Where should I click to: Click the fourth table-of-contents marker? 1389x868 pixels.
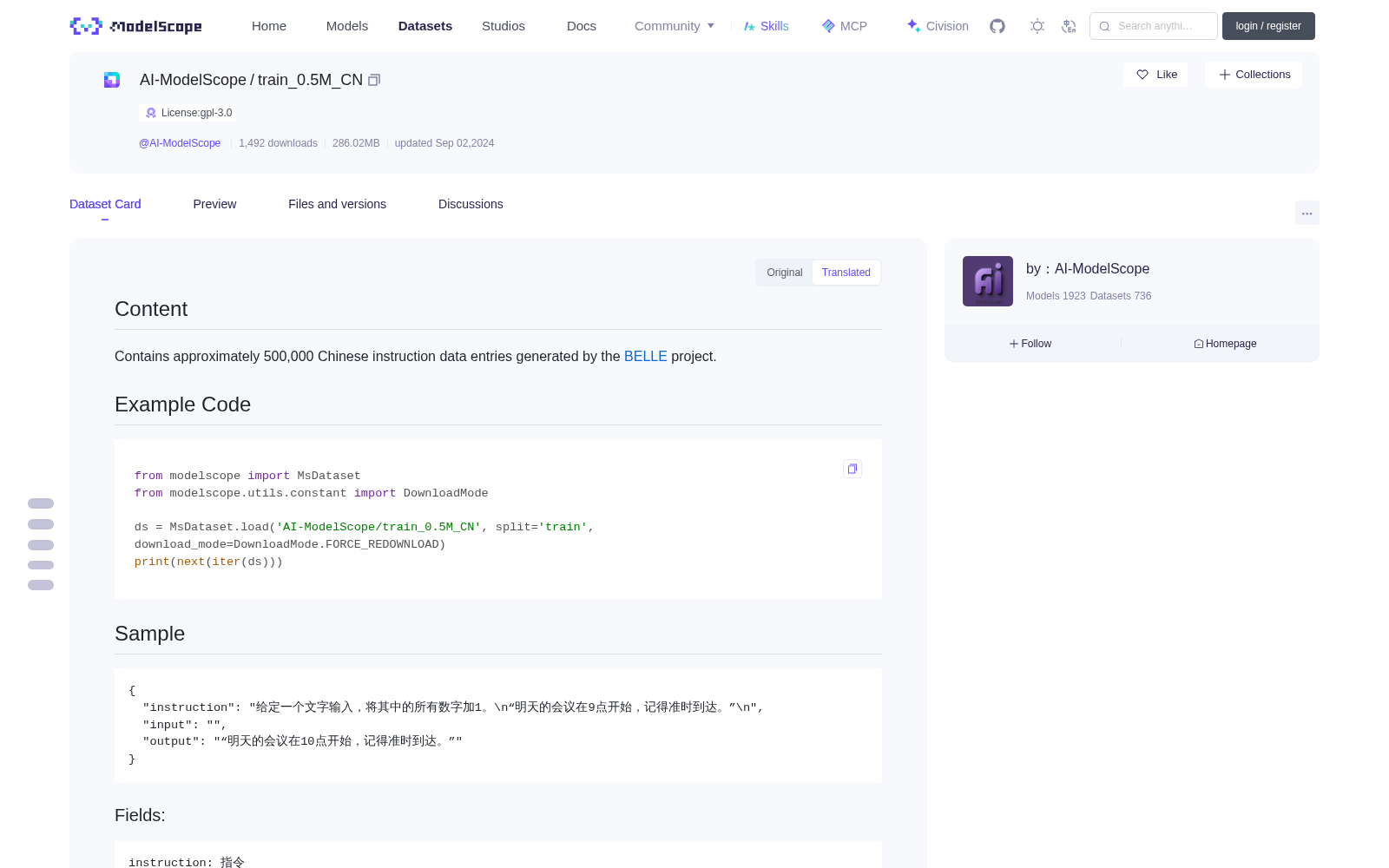pos(41,565)
